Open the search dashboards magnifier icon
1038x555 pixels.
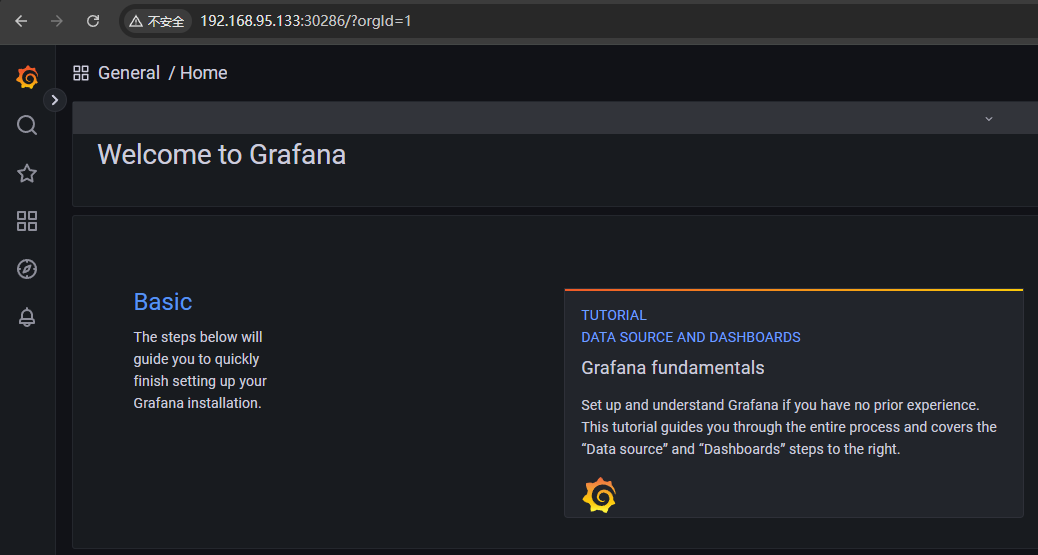click(x=27, y=125)
